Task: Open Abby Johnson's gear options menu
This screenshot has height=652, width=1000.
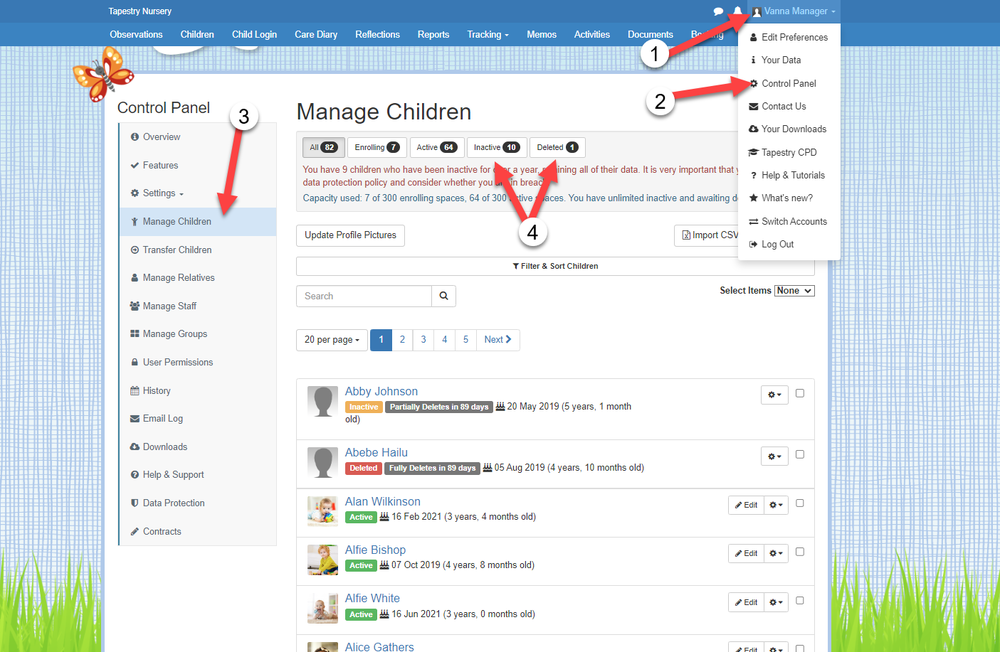Action: click(x=775, y=395)
